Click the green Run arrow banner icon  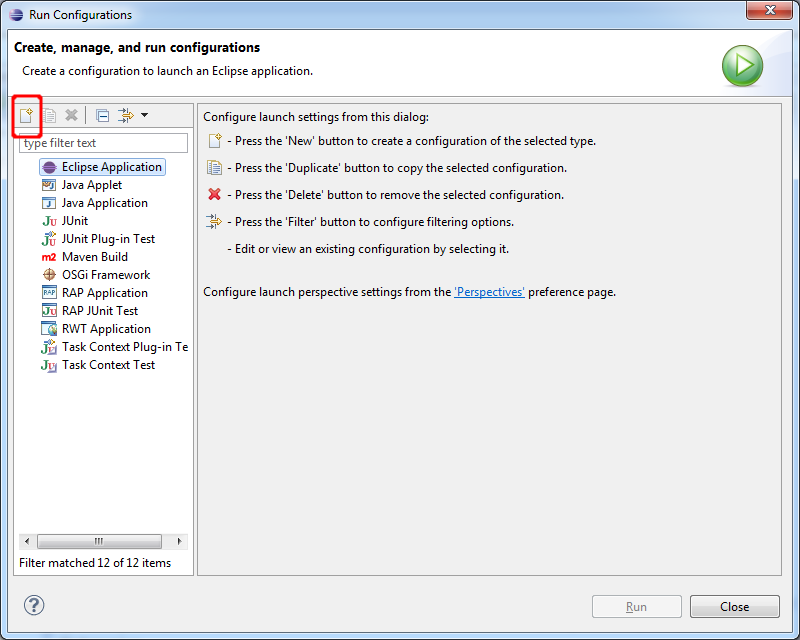[x=742, y=66]
